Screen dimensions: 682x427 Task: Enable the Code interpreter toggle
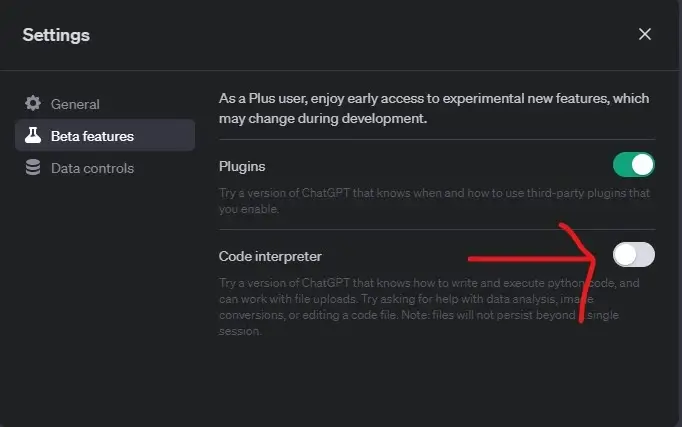click(x=633, y=255)
